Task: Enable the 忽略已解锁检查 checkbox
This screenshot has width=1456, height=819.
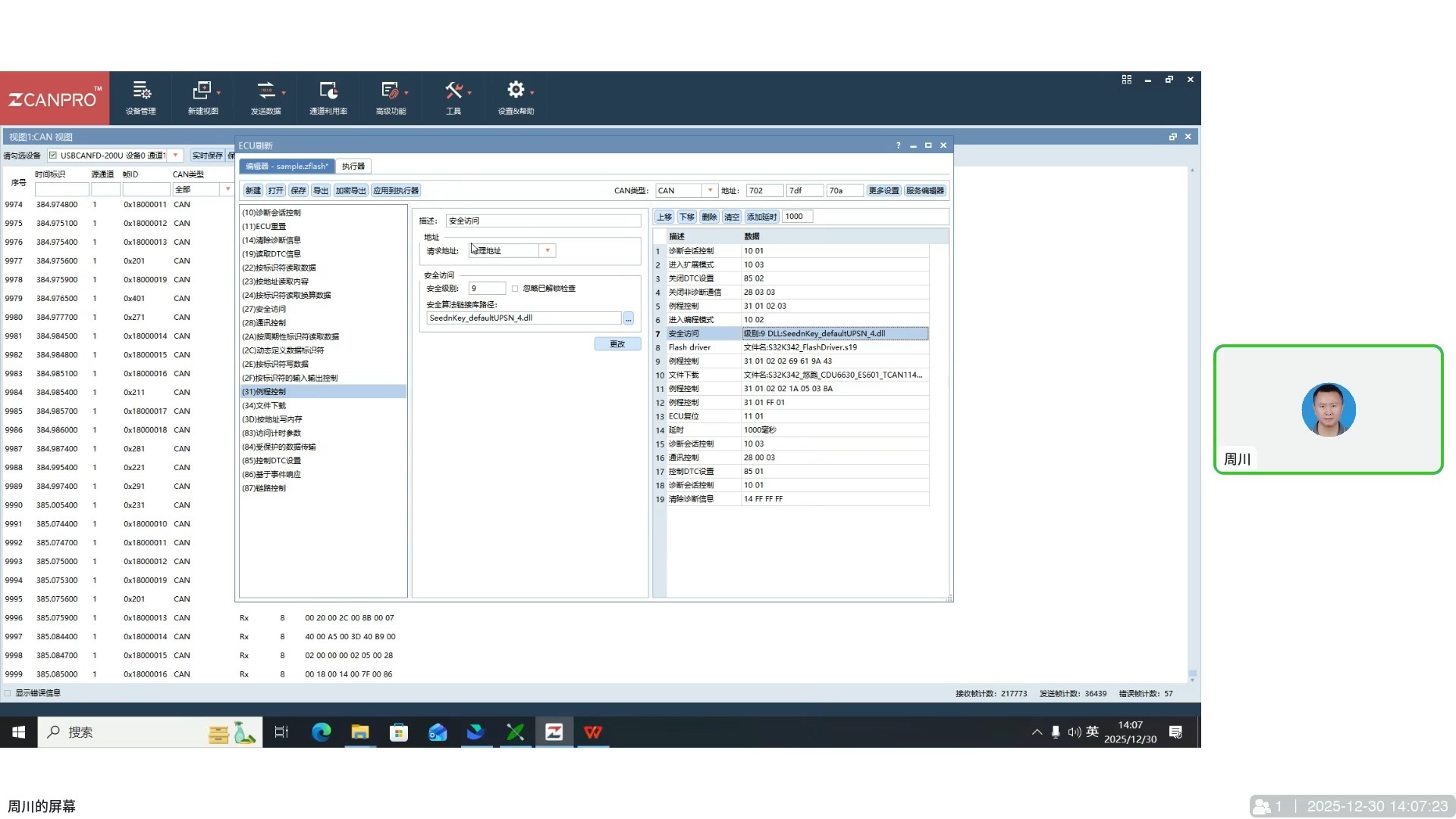Action: click(515, 289)
